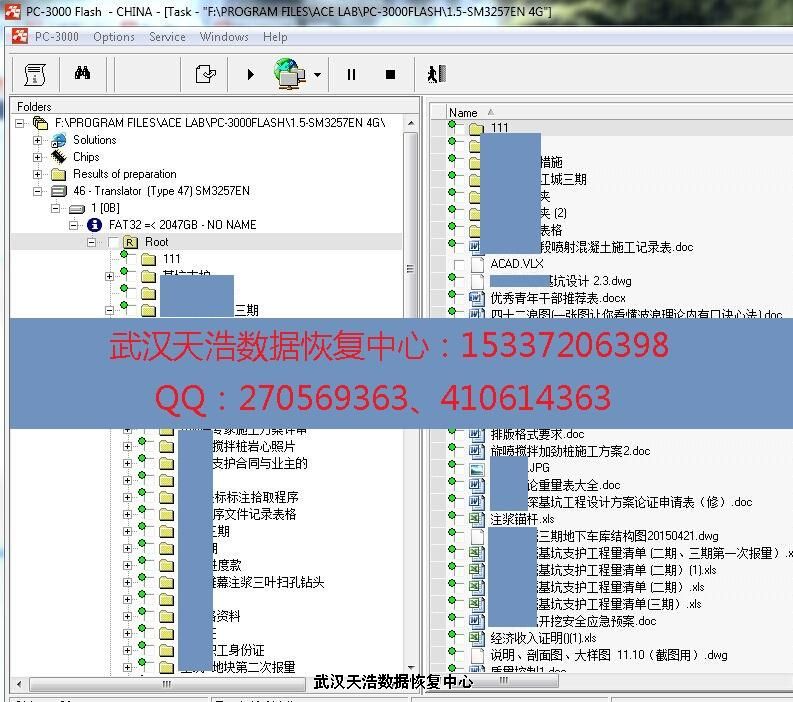Collapse the 46 - Translator SM3257EN node
The width and height of the screenshot is (793, 702).
pyautogui.click(x=38, y=191)
